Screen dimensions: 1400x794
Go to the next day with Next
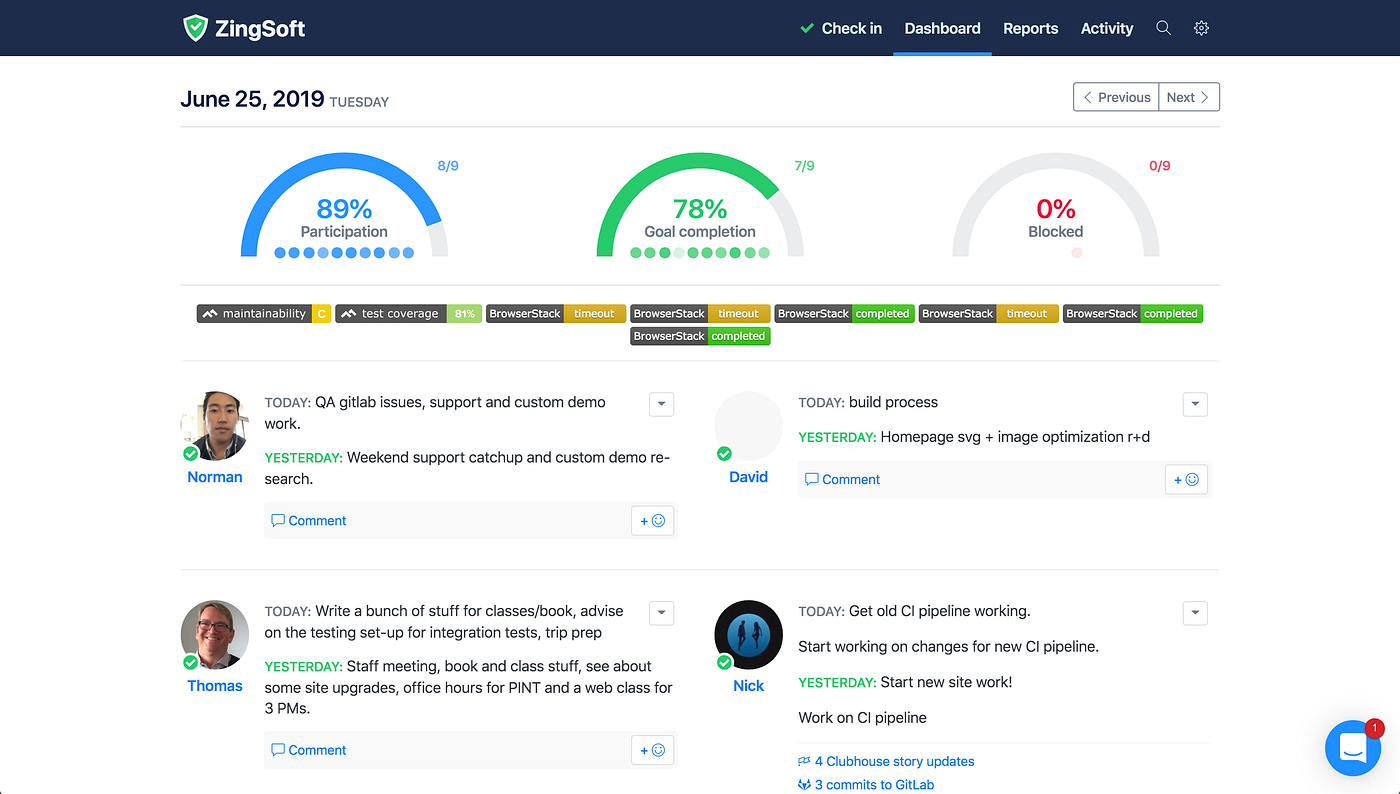pyautogui.click(x=1188, y=96)
